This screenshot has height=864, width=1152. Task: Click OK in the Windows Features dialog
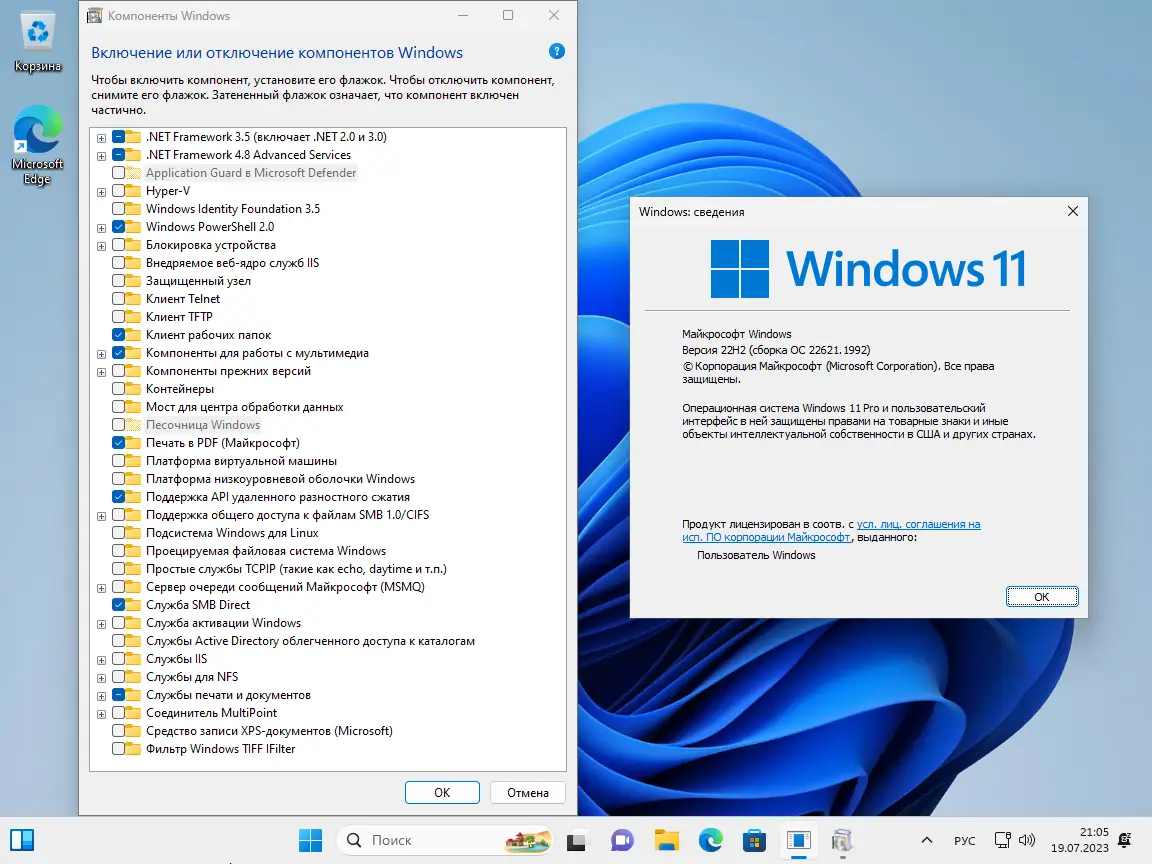point(442,793)
